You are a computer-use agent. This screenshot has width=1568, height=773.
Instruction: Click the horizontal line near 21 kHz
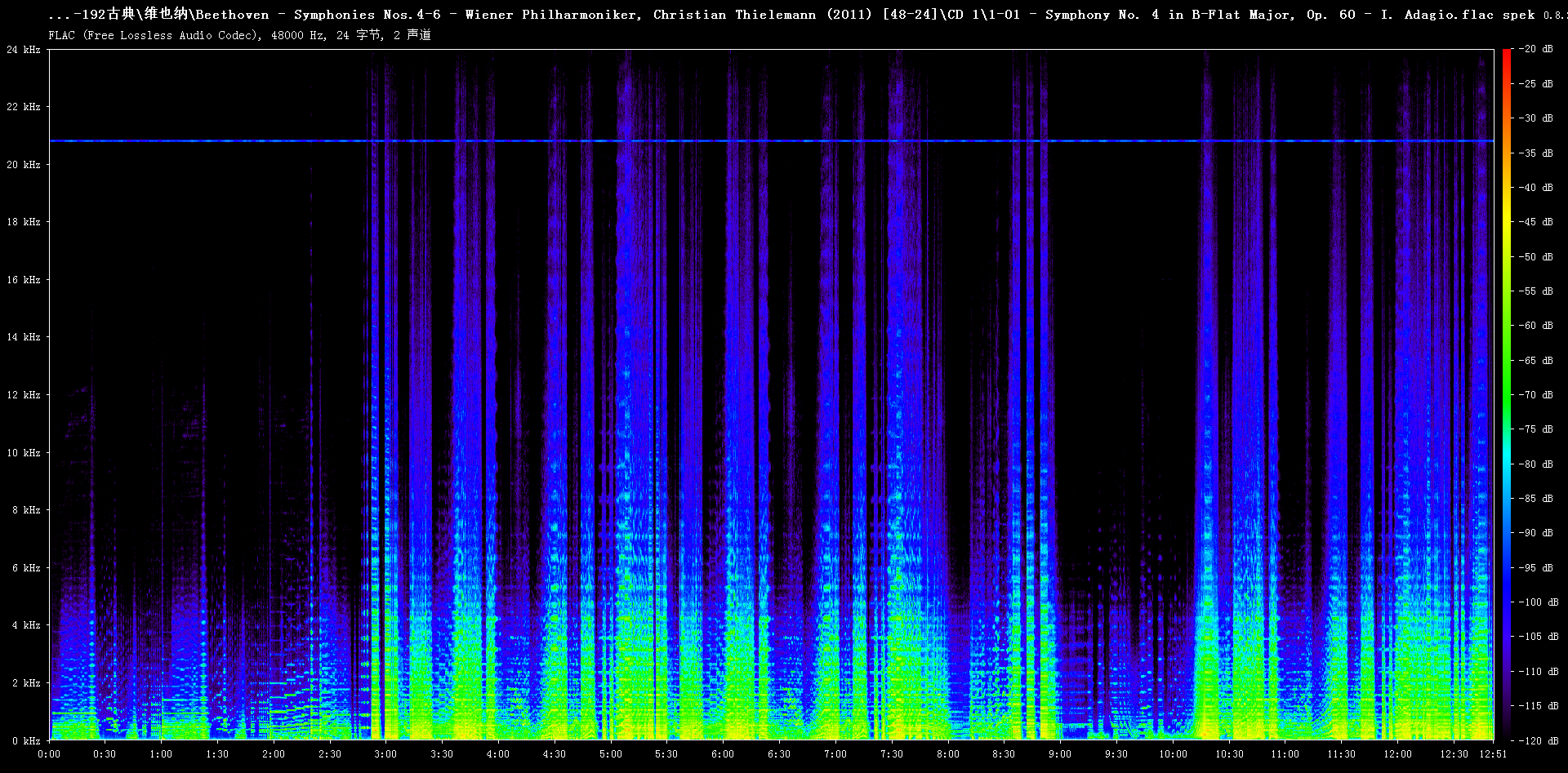tap(771, 141)
